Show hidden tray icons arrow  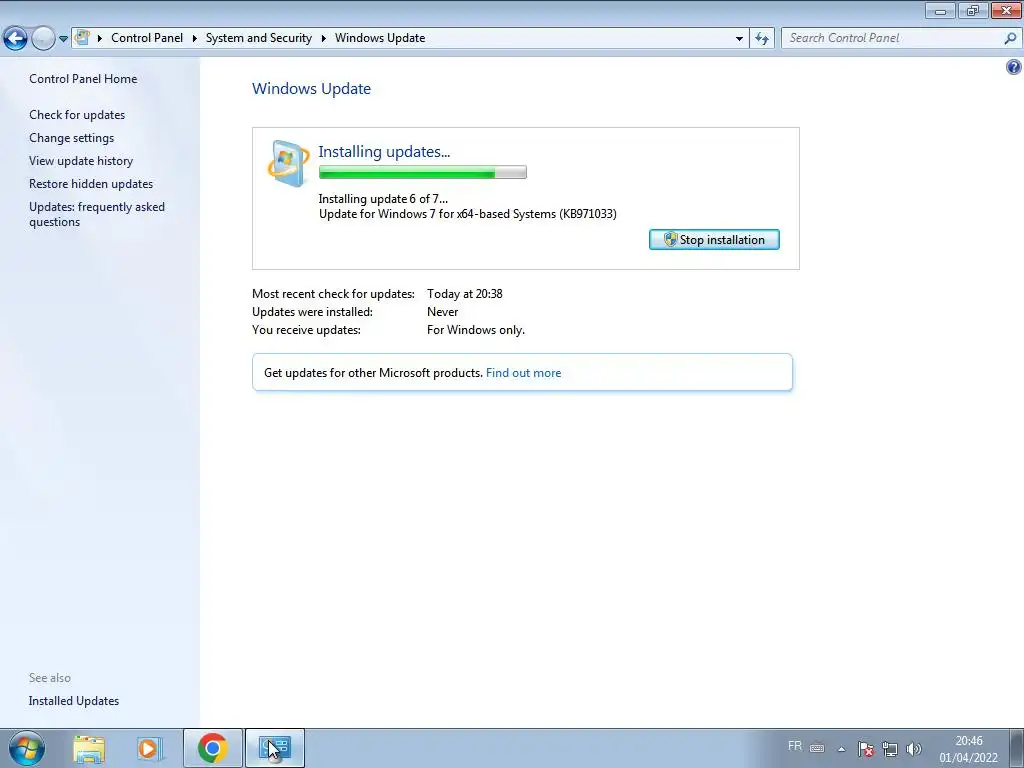click(842, 749)
